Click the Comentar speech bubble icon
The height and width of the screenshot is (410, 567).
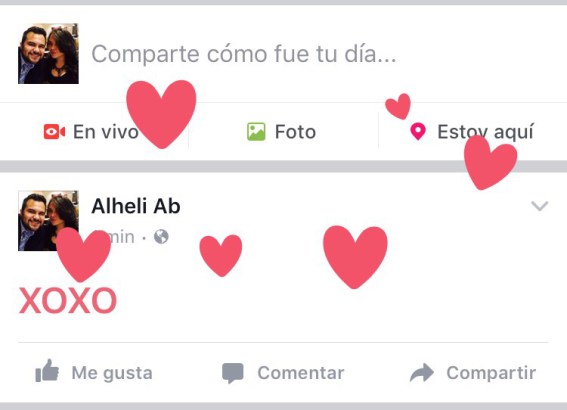(x=233, y=373)
